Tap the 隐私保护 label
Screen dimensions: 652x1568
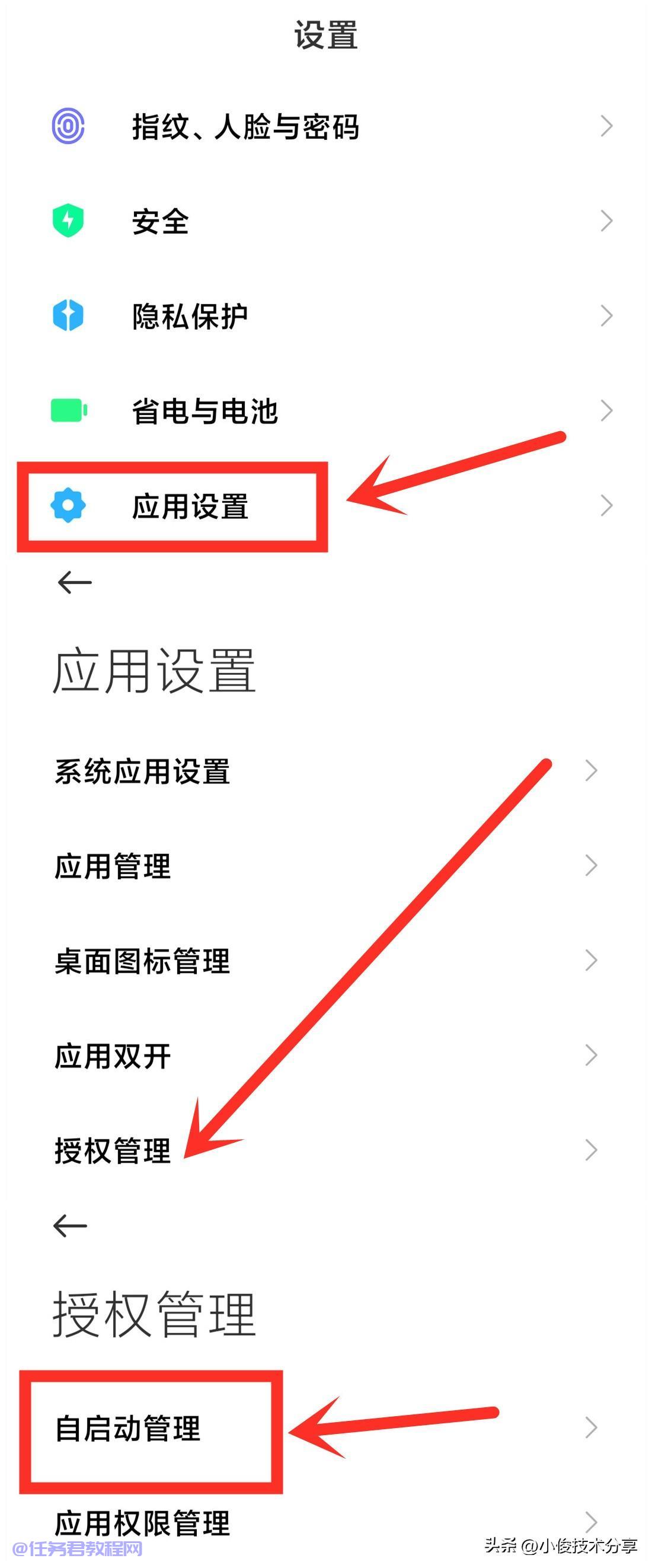click(190, 316)
